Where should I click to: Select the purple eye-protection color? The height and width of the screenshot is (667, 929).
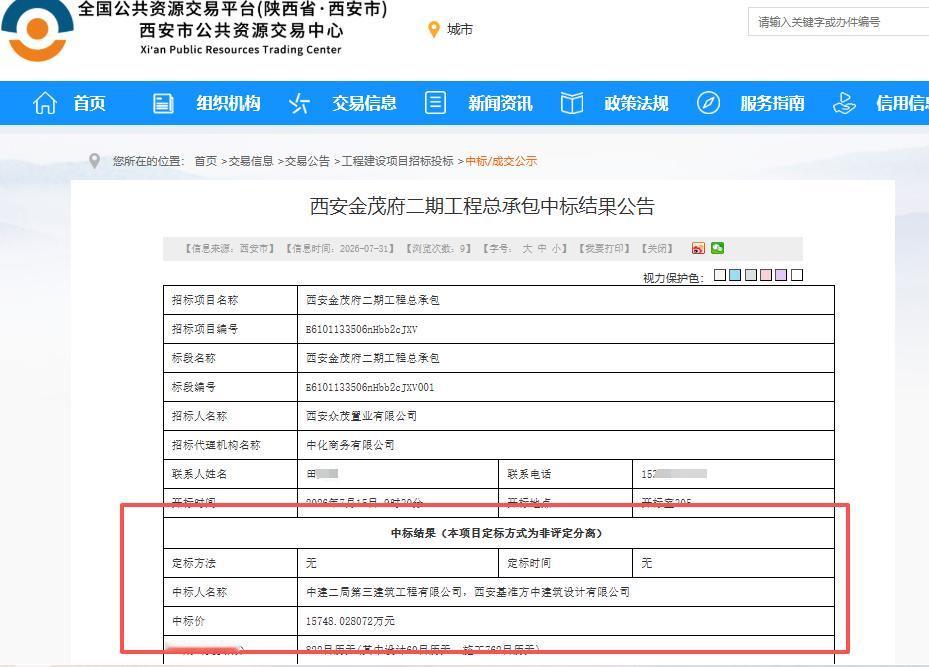[781, 275]
